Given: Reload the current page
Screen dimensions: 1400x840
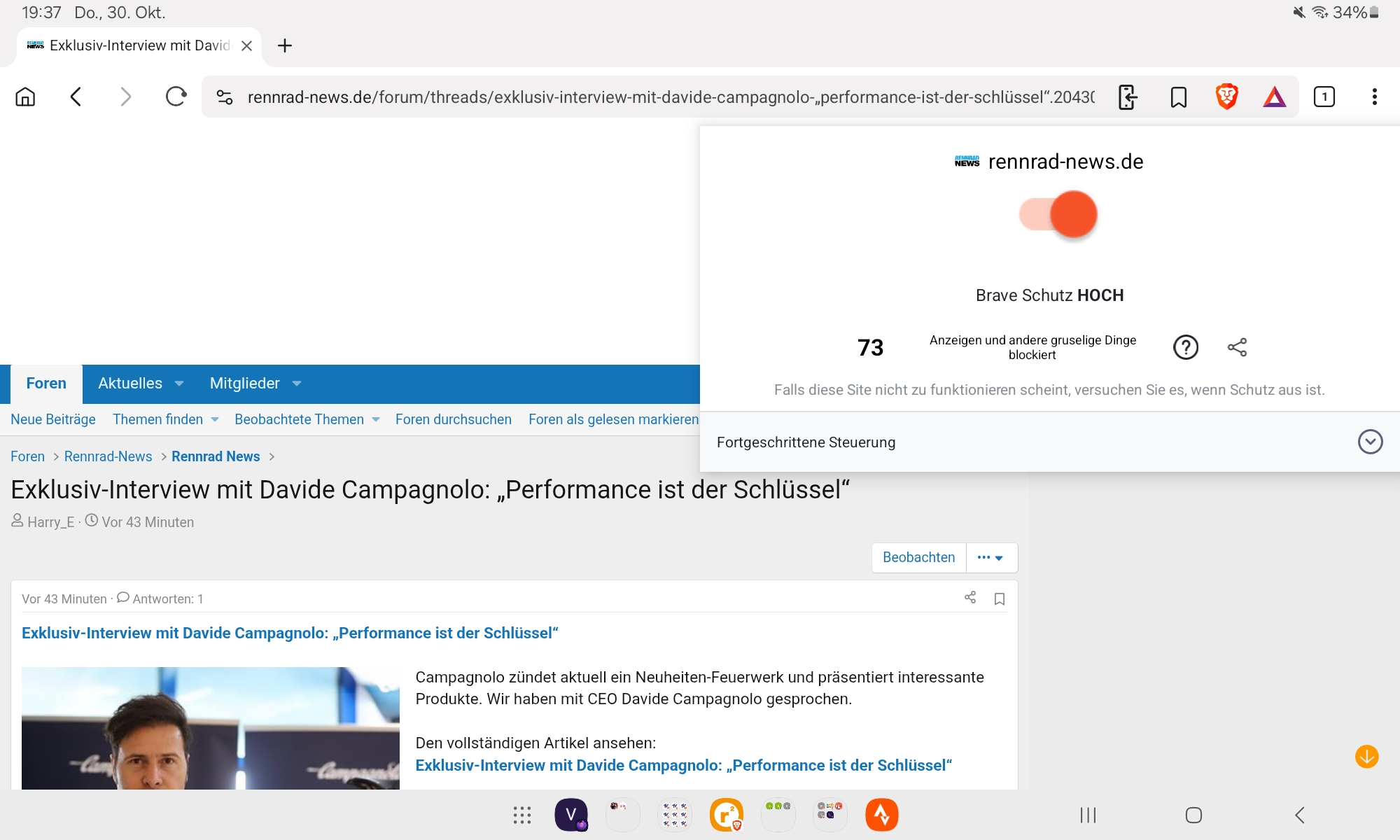Looking at the screenshot, I should [x=176, y=97].
